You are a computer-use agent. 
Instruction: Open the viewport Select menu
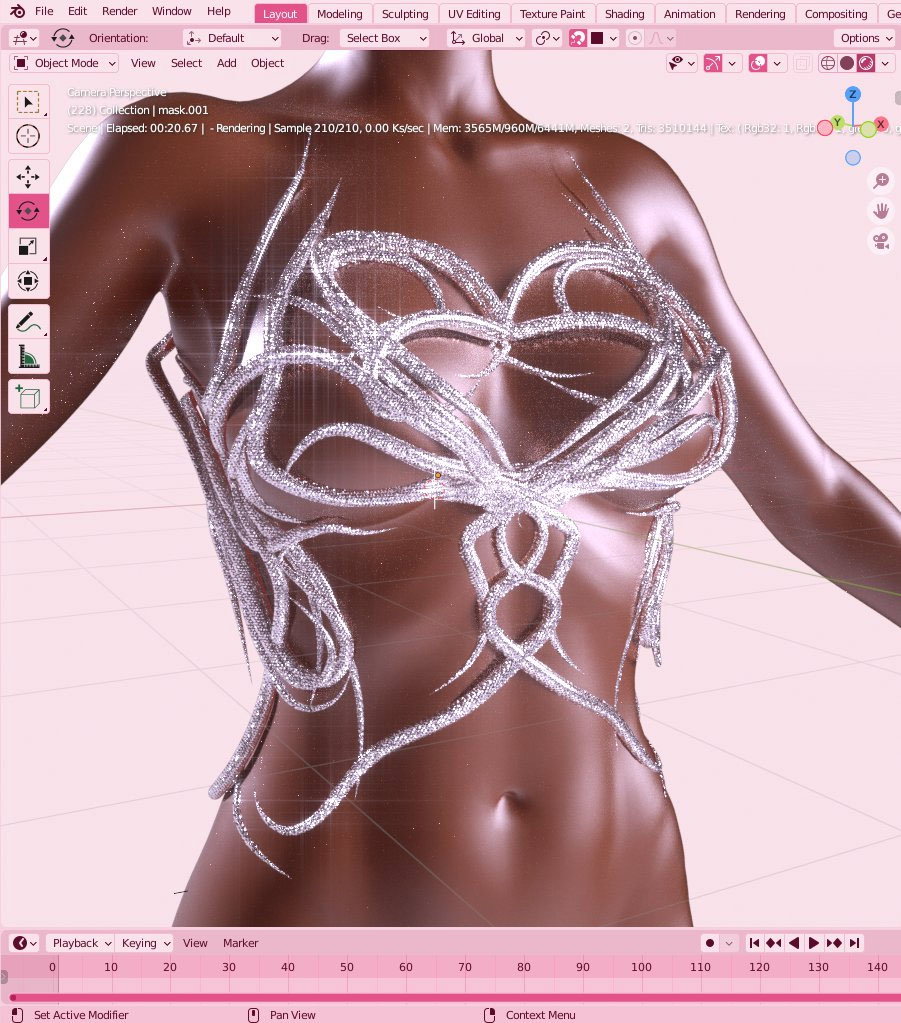(x=186, y=63)
